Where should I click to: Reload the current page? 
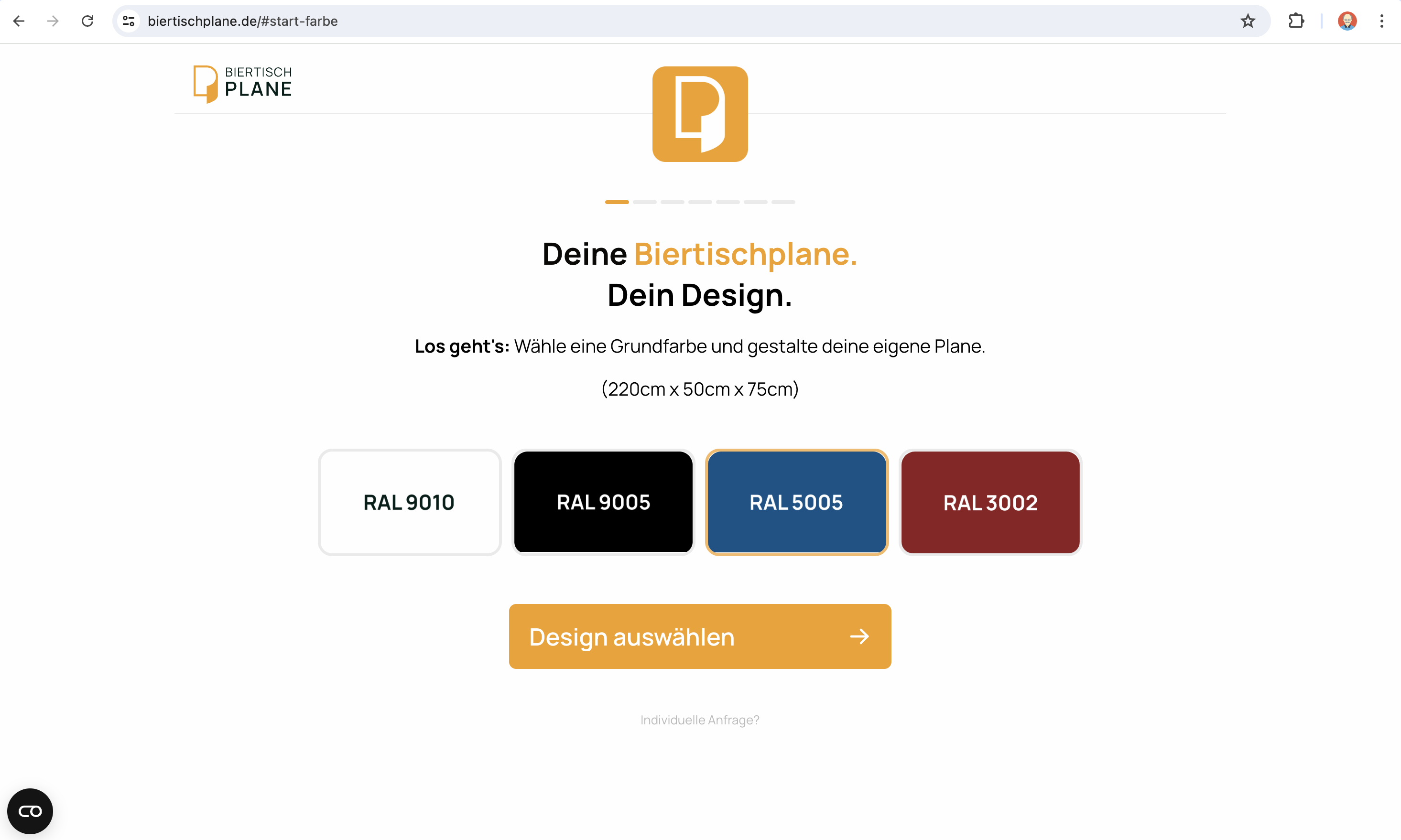click(x=87, y=21)
